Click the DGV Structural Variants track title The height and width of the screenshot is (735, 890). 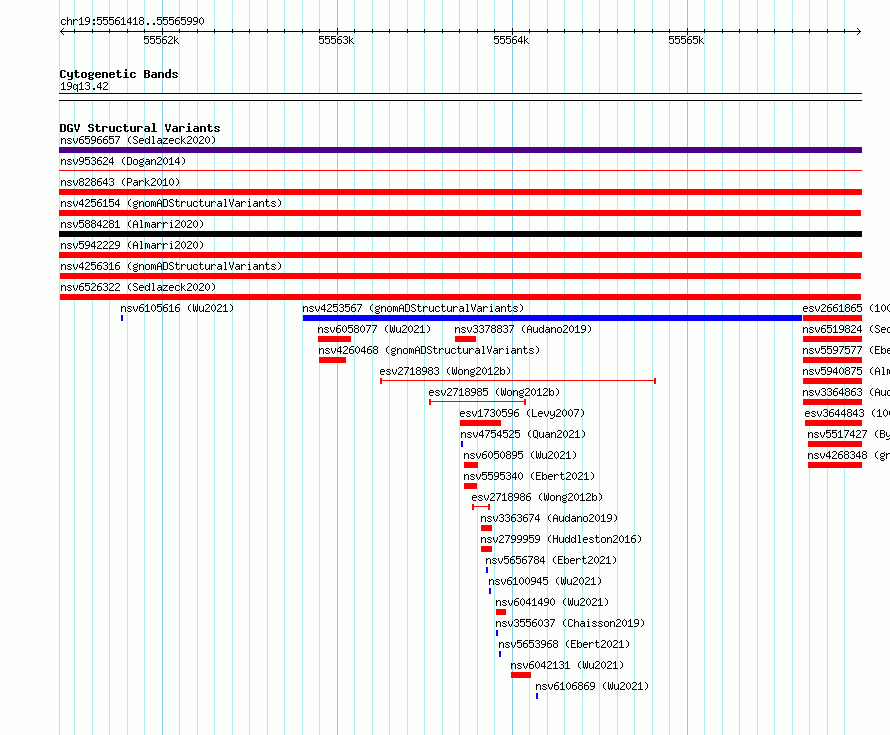click(140, 128)
